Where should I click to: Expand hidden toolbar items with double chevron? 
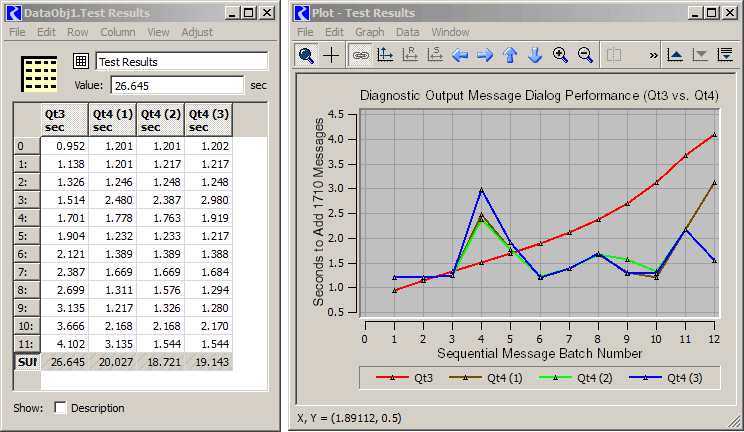[x=654, y=56]
